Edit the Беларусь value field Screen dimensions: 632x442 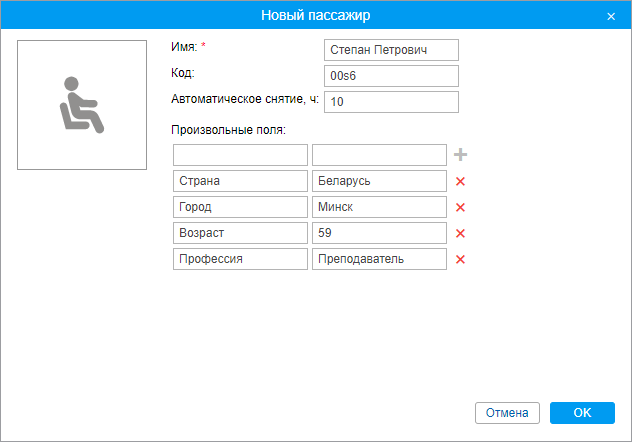(379, 181)
